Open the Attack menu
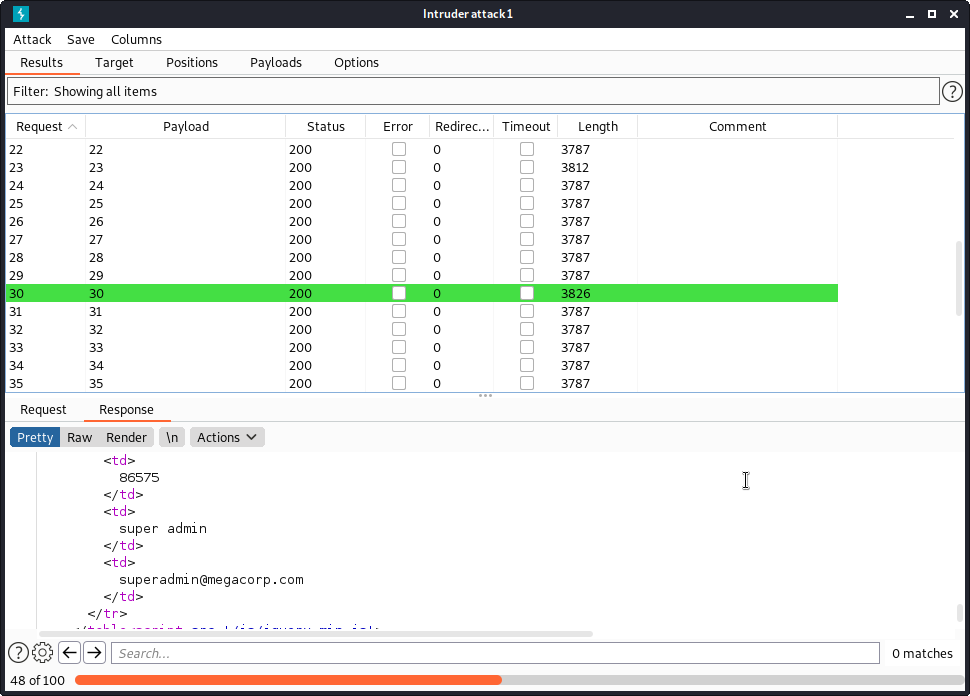Viewport: 970px width, 696px height. [32, 40]
